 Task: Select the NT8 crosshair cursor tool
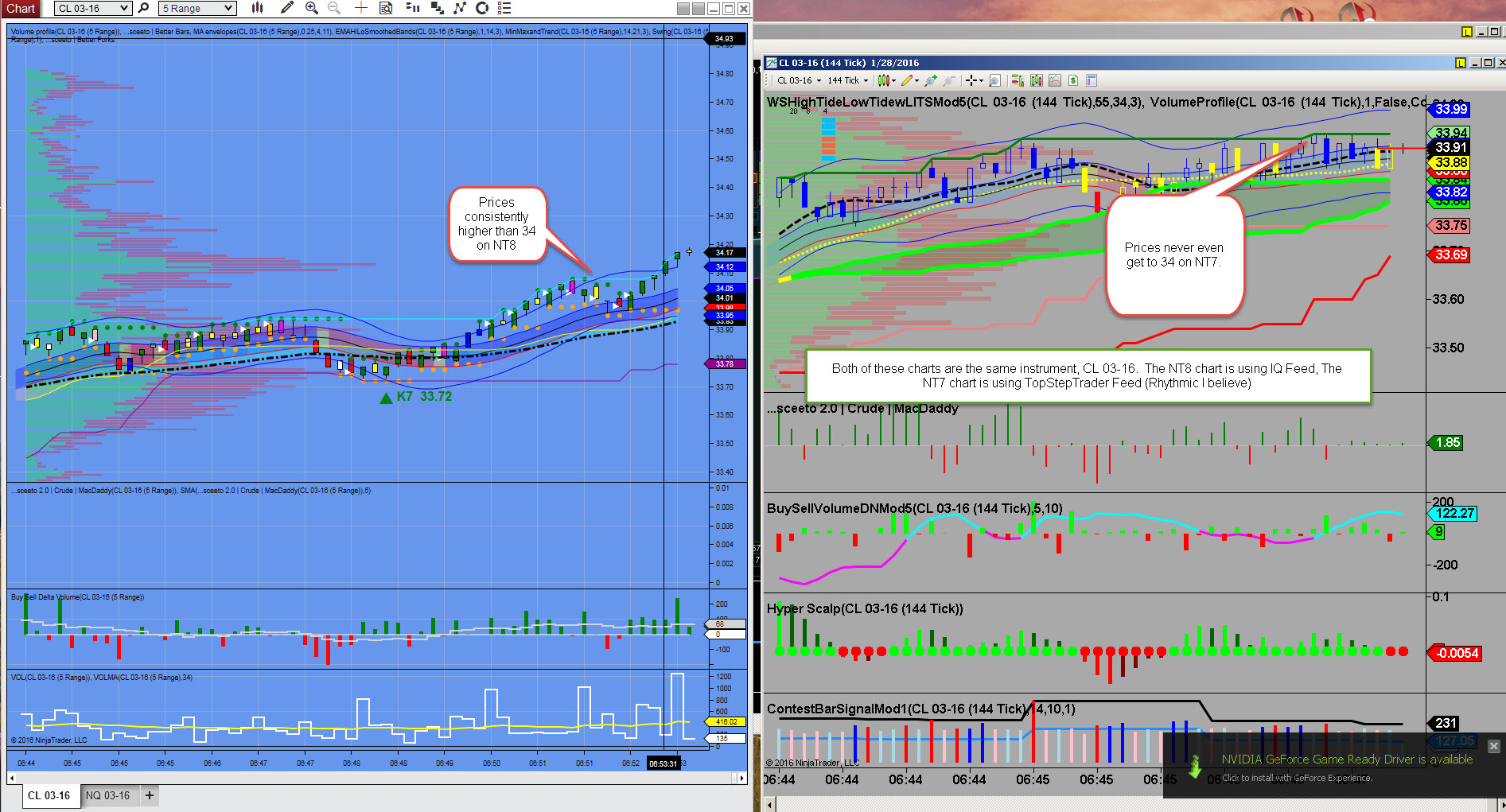[361, 8]
